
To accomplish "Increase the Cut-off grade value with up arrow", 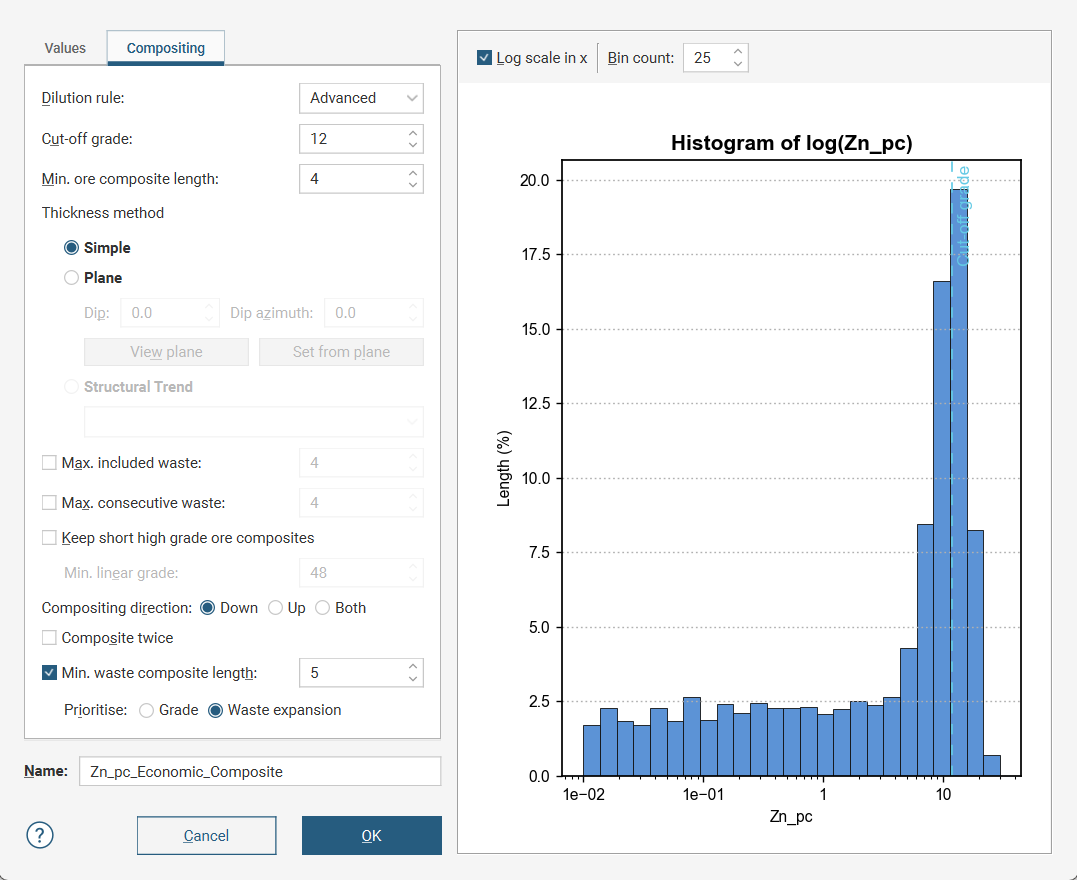I will pyautogui.click(x=413, y=132).
